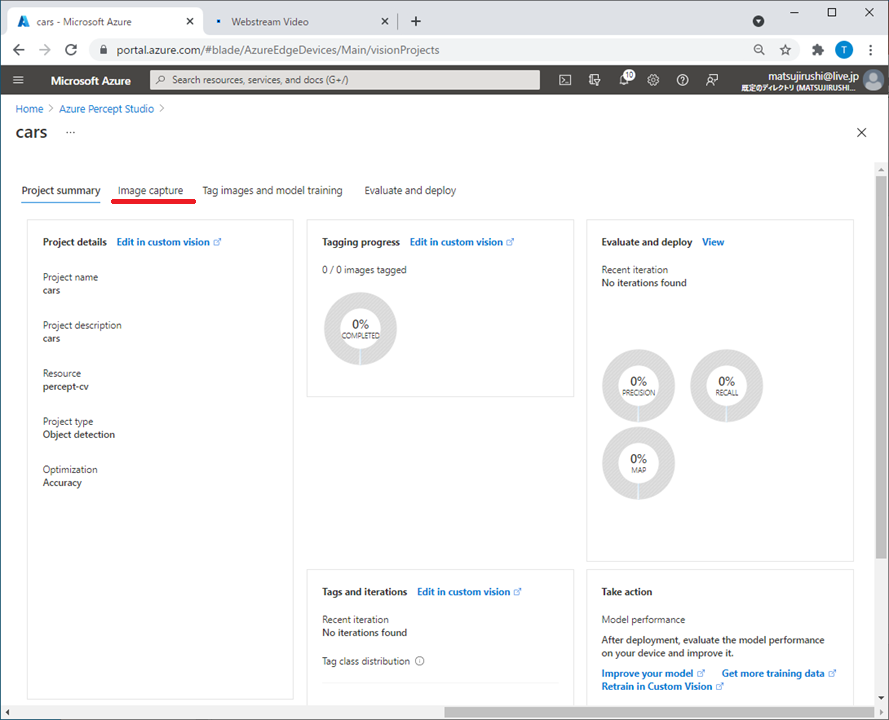Image resolution: width=889 pixels, height=720 pixels.
Task: Click the 0 / 0 images tagged text
Action: (x=364, y=270)
